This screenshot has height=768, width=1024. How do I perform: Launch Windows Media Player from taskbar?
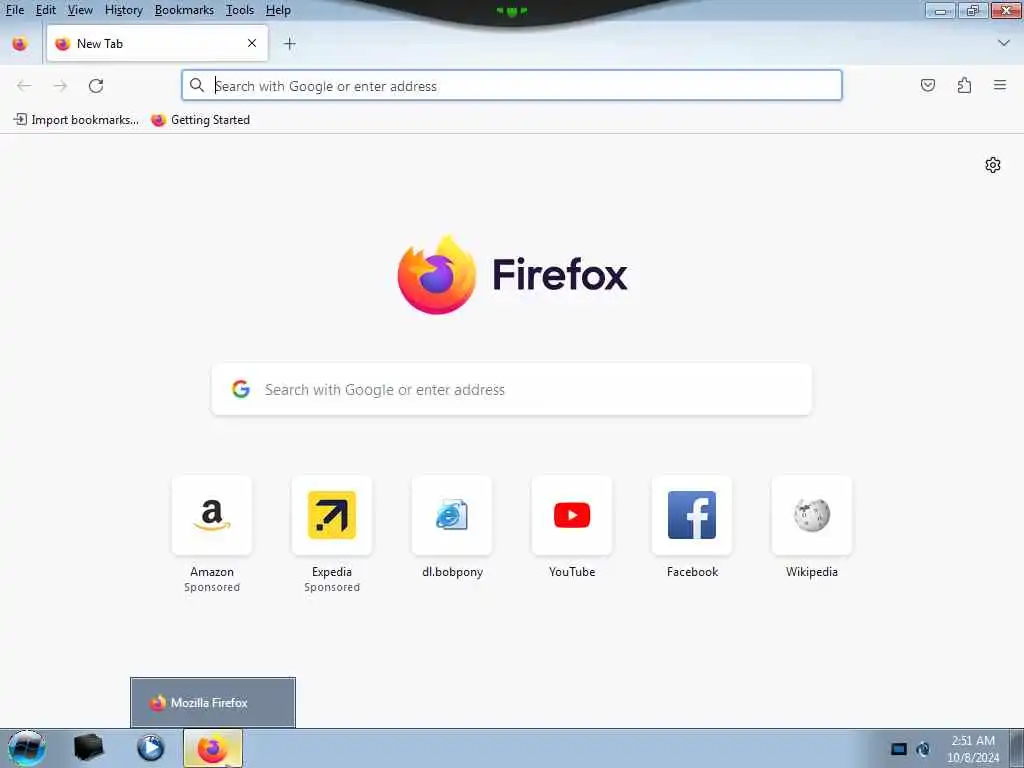pos(151,748)
